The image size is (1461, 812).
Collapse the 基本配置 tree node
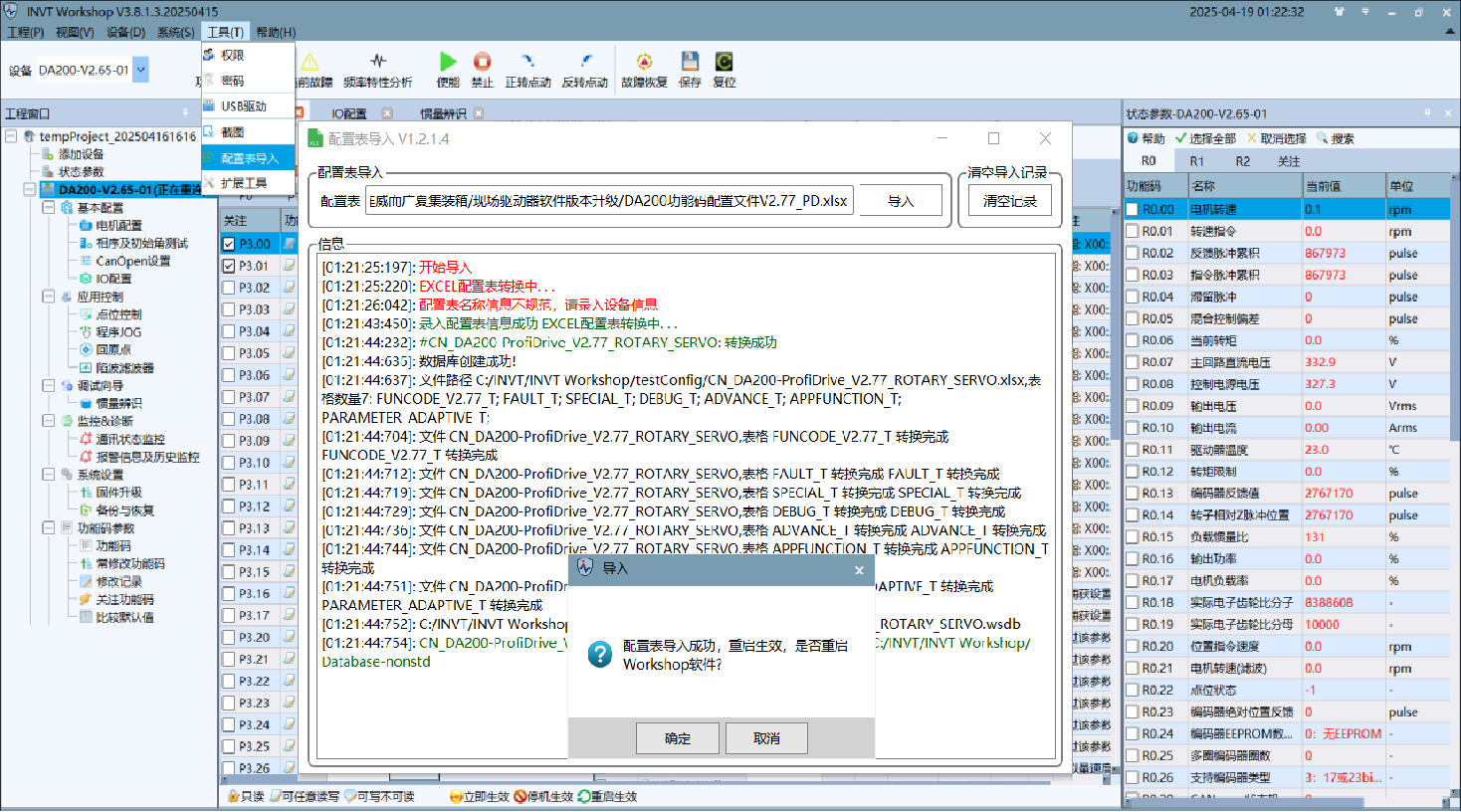pyautogui.click(x=48, y=208)
